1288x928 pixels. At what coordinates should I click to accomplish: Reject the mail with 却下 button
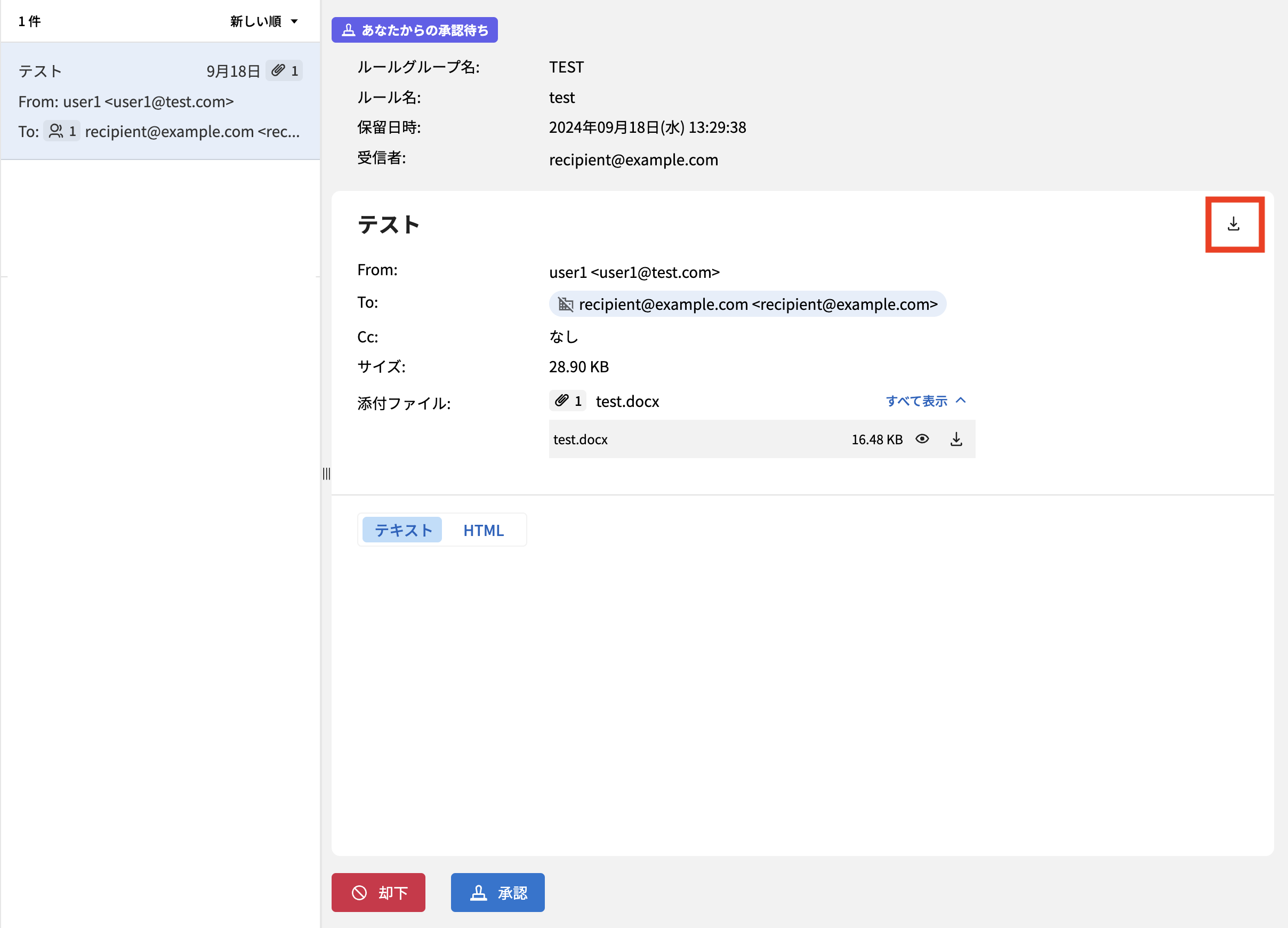pos(378,892)
